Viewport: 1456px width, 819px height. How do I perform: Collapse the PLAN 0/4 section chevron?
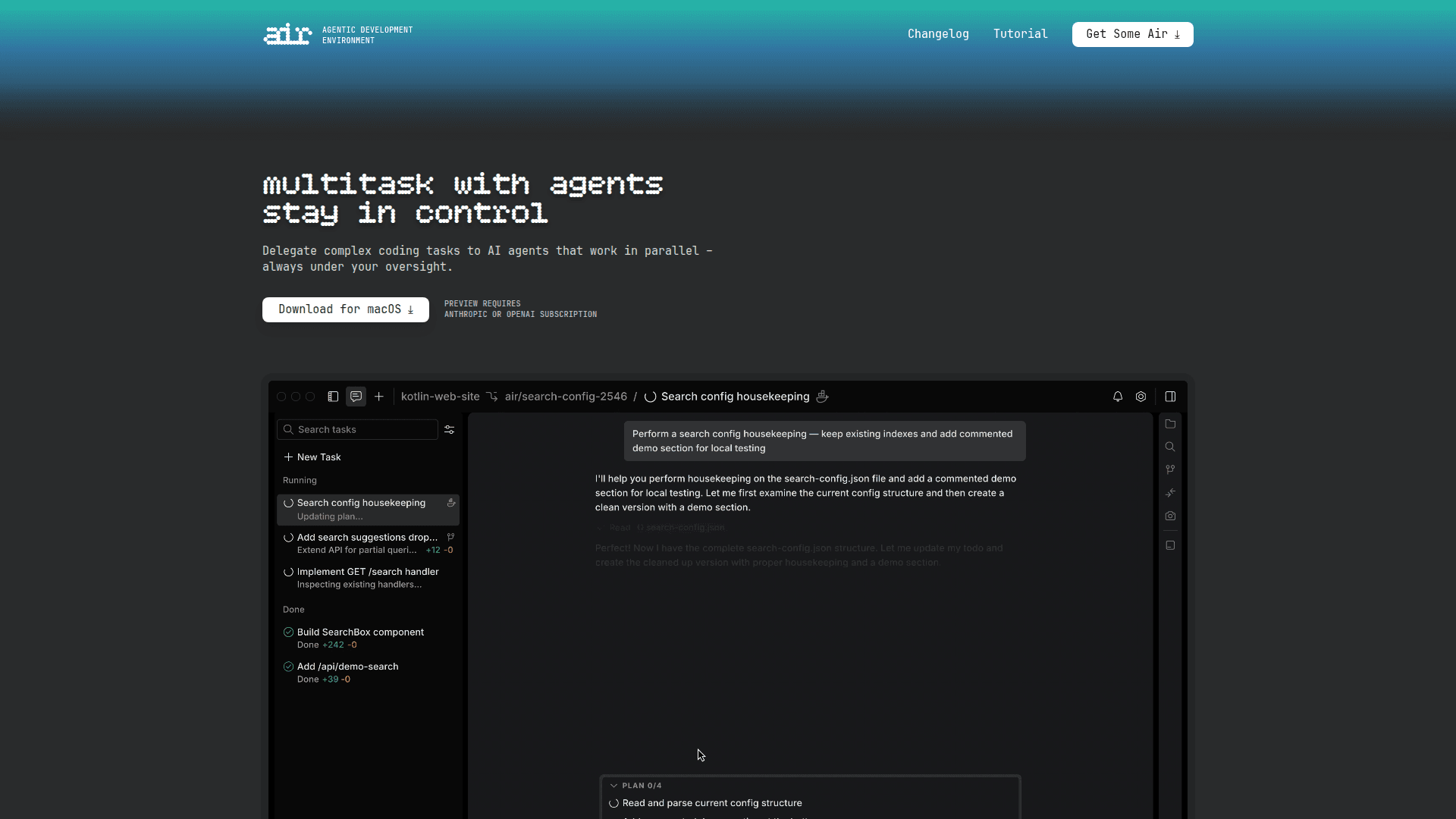613,786
